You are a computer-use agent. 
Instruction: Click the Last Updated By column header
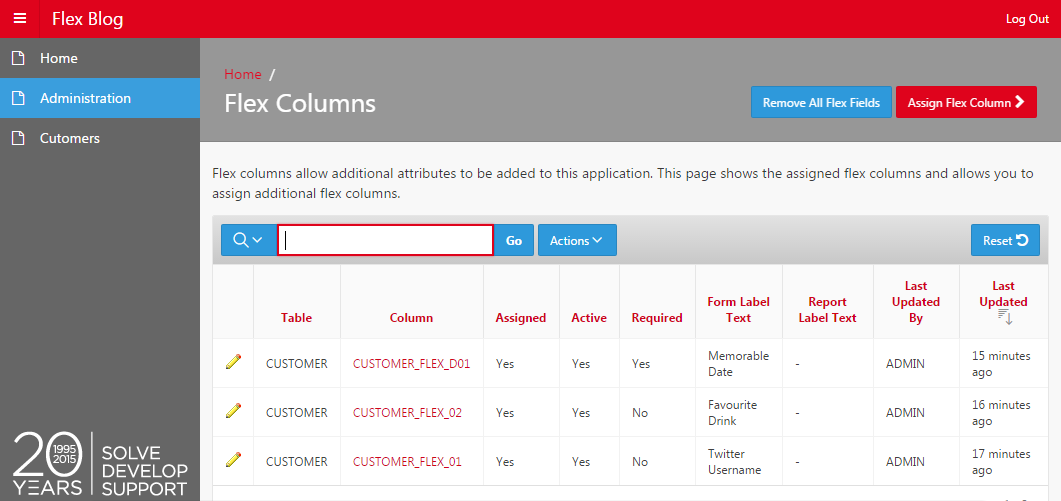(916, 302)
